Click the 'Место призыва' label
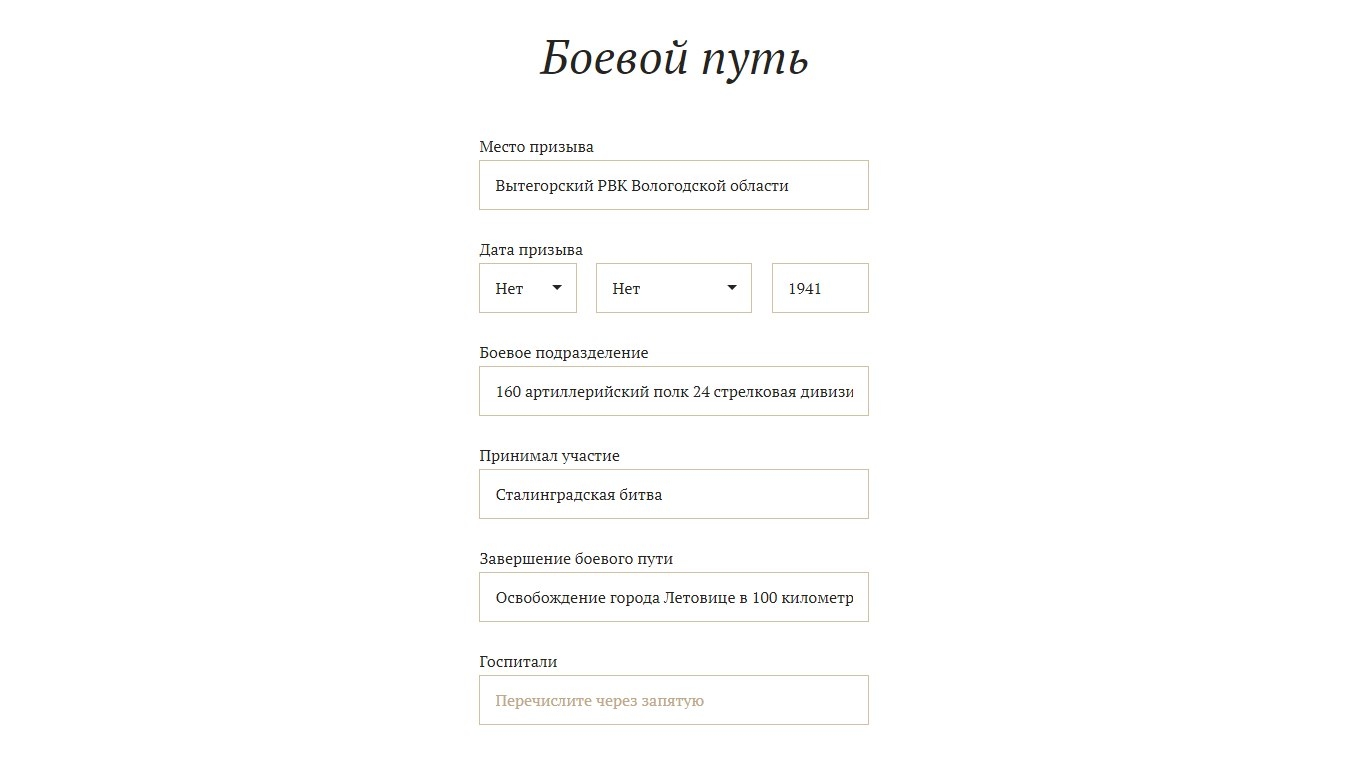 [x=536, y=147]
